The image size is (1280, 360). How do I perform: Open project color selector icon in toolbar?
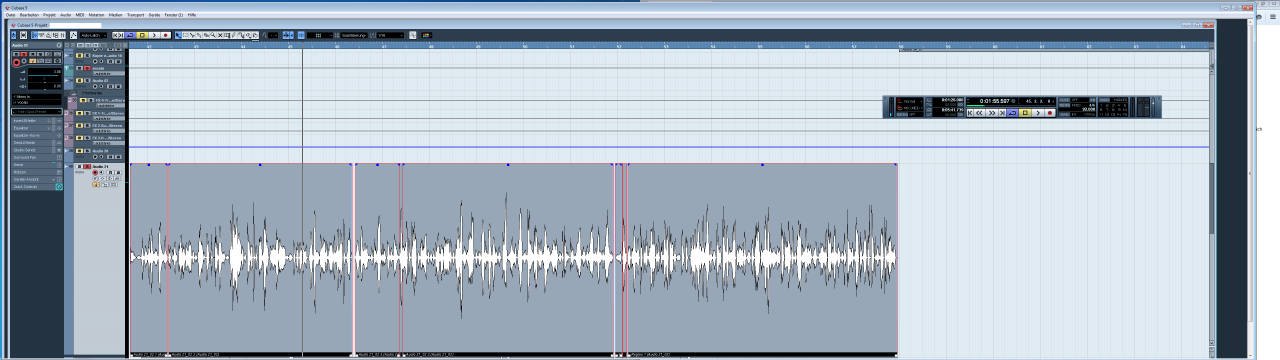426,35
